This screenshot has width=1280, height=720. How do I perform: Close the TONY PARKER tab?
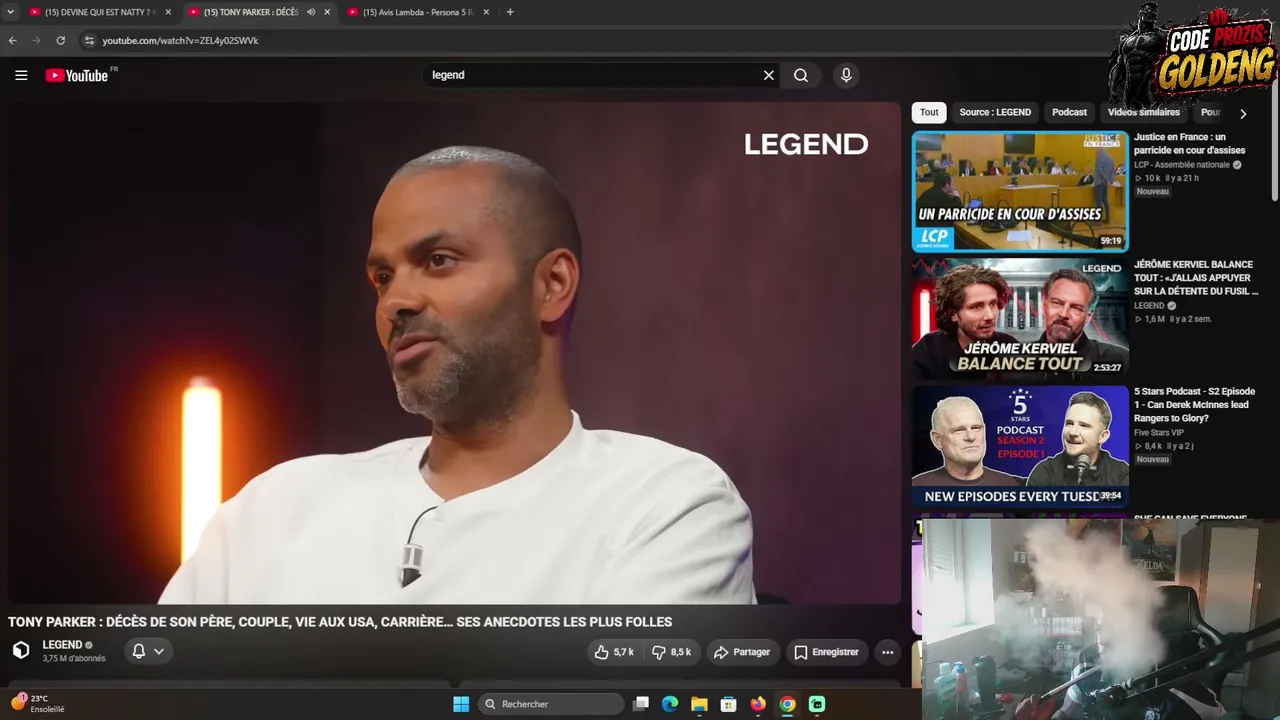point(327,12)
